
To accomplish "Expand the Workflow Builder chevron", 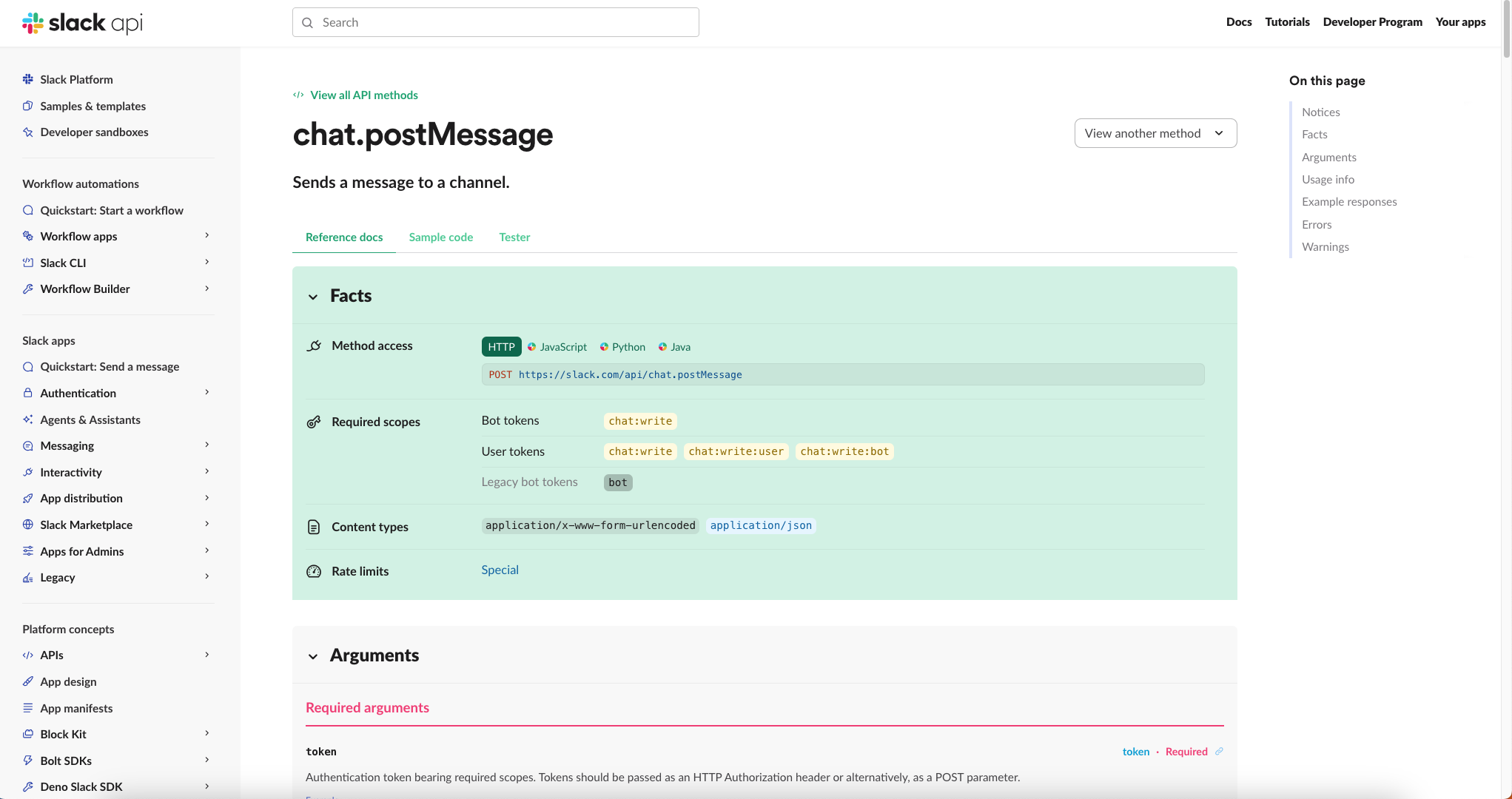I will coord(207,289).
